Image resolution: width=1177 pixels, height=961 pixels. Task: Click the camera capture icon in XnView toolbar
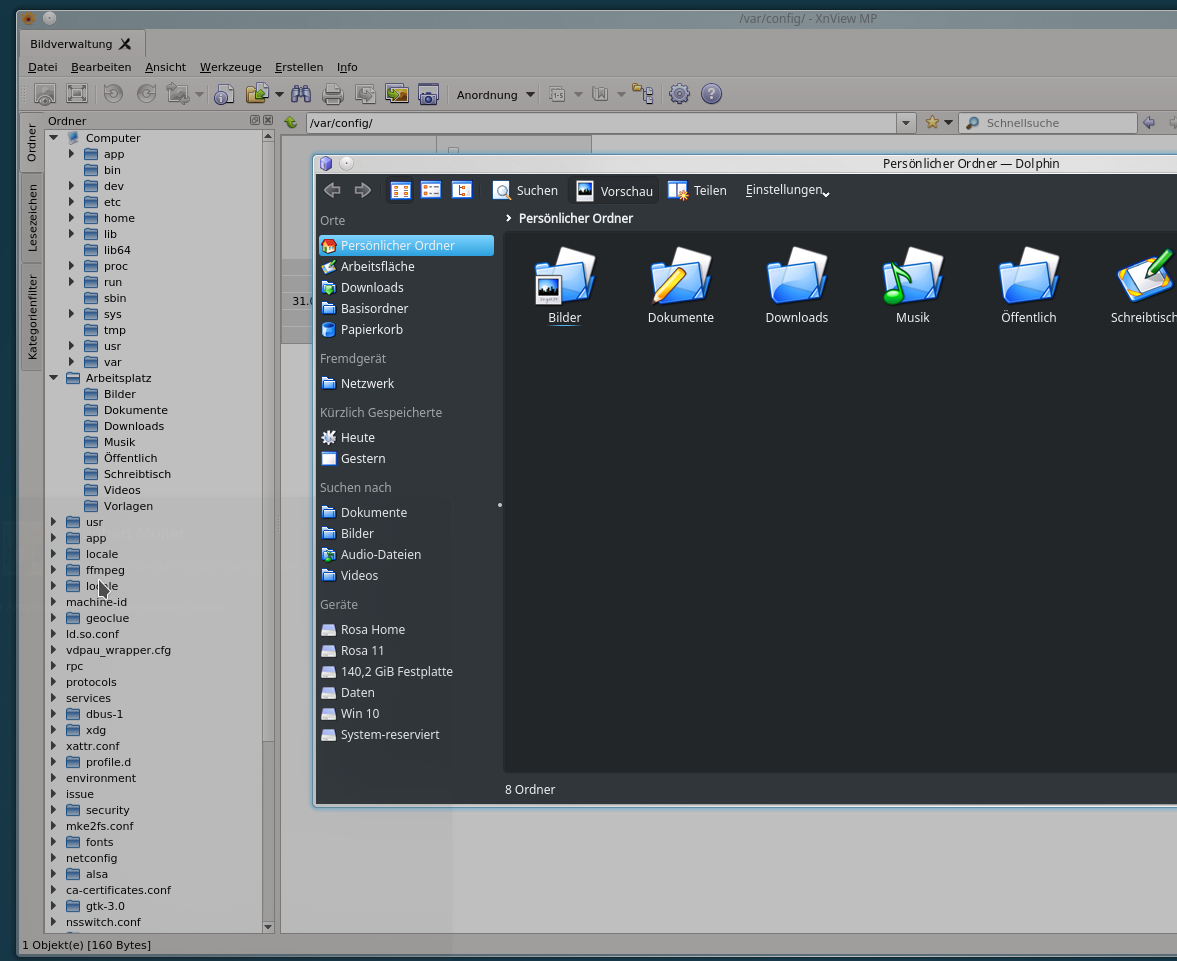428,94
